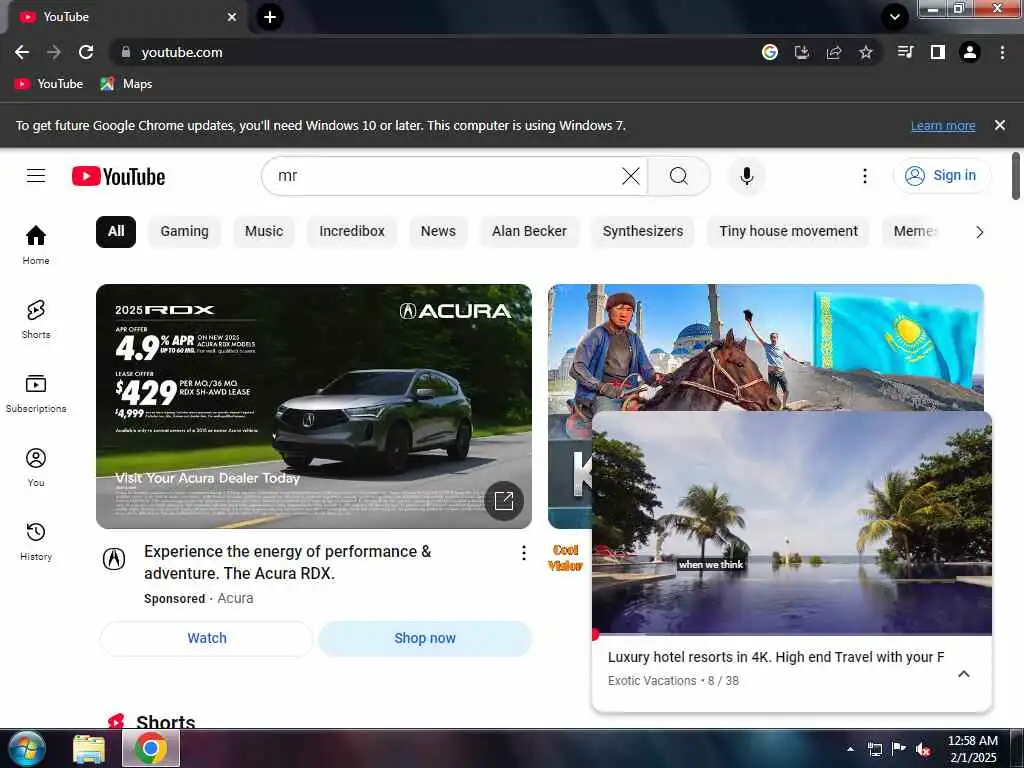Click the Shop now button
The height and width of the screenshot is (768, 1024).
(424, 638)
